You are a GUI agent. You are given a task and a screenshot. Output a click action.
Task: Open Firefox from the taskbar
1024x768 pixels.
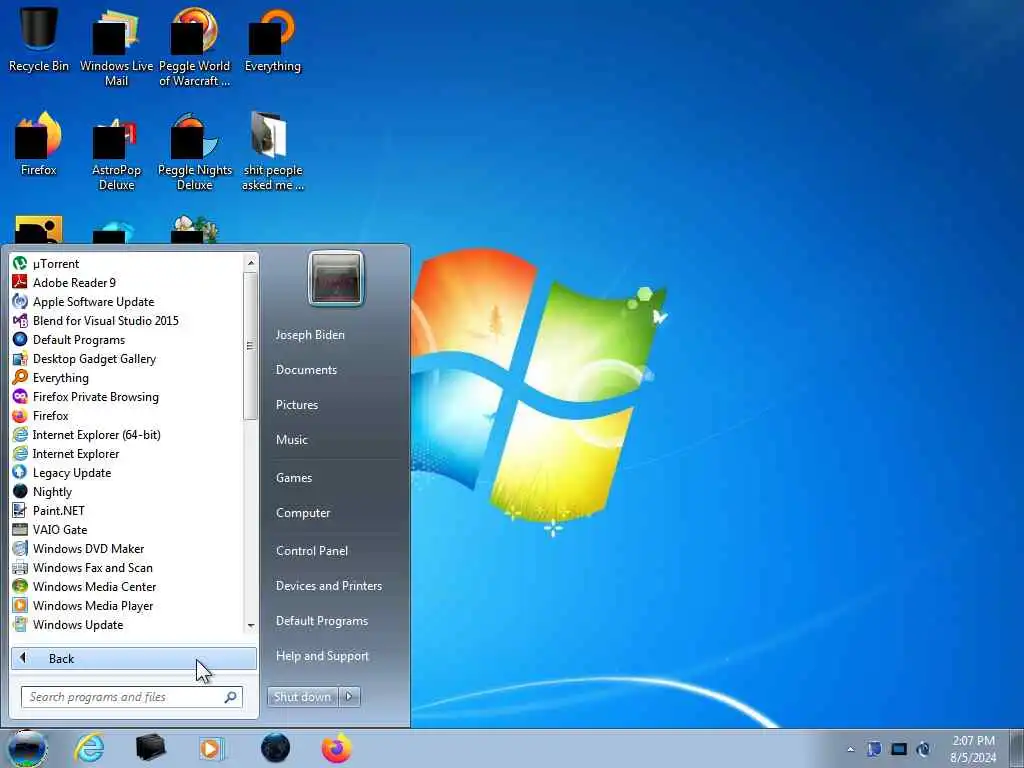point(336,748)
